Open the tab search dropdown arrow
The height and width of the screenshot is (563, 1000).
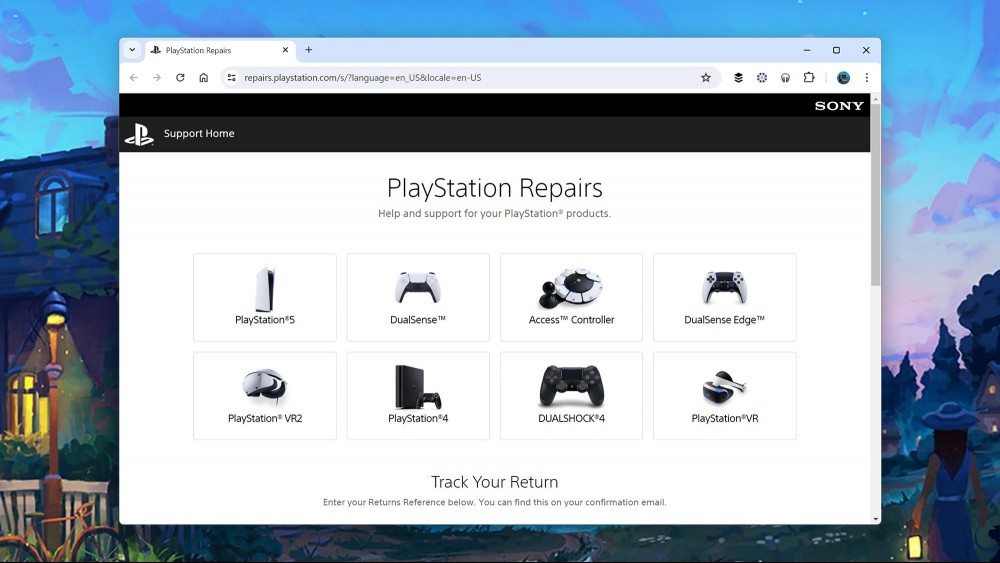tap(132, 50)
